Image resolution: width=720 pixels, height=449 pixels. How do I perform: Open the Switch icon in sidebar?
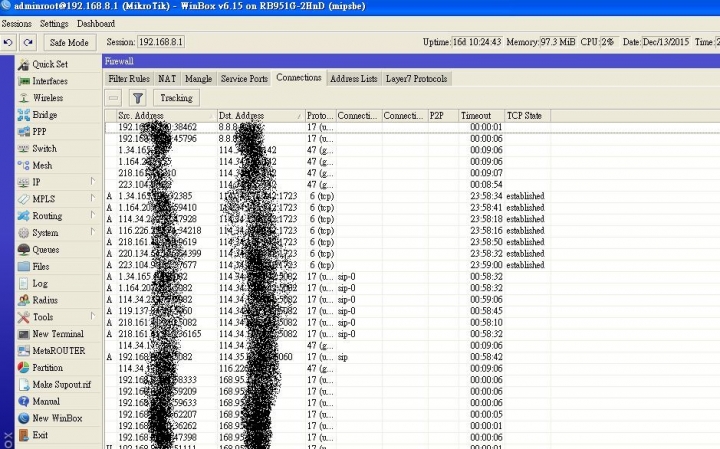pyautogui.click(x=23, y=149)
